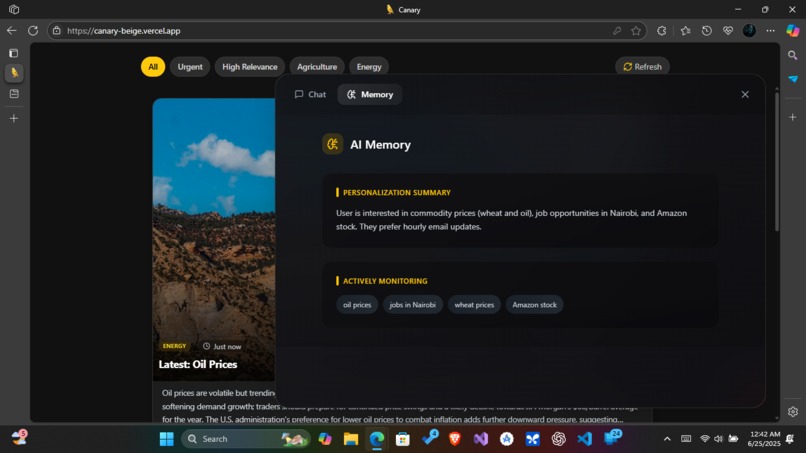Select the oil prices monitoring tag
Image resolution: width=806 pixels, height=453 pixels.
coord(357,304)
